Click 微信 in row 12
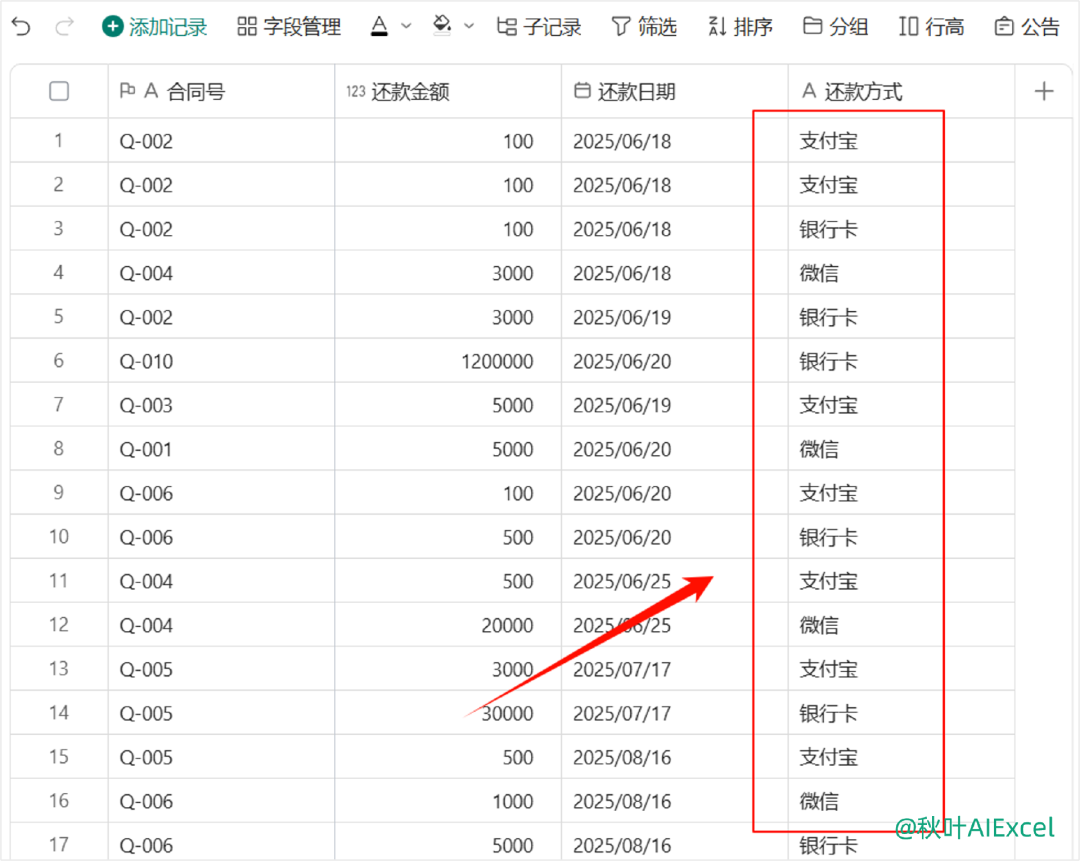Viewport: 1080px width, 861px height. (x=901, y=625)
